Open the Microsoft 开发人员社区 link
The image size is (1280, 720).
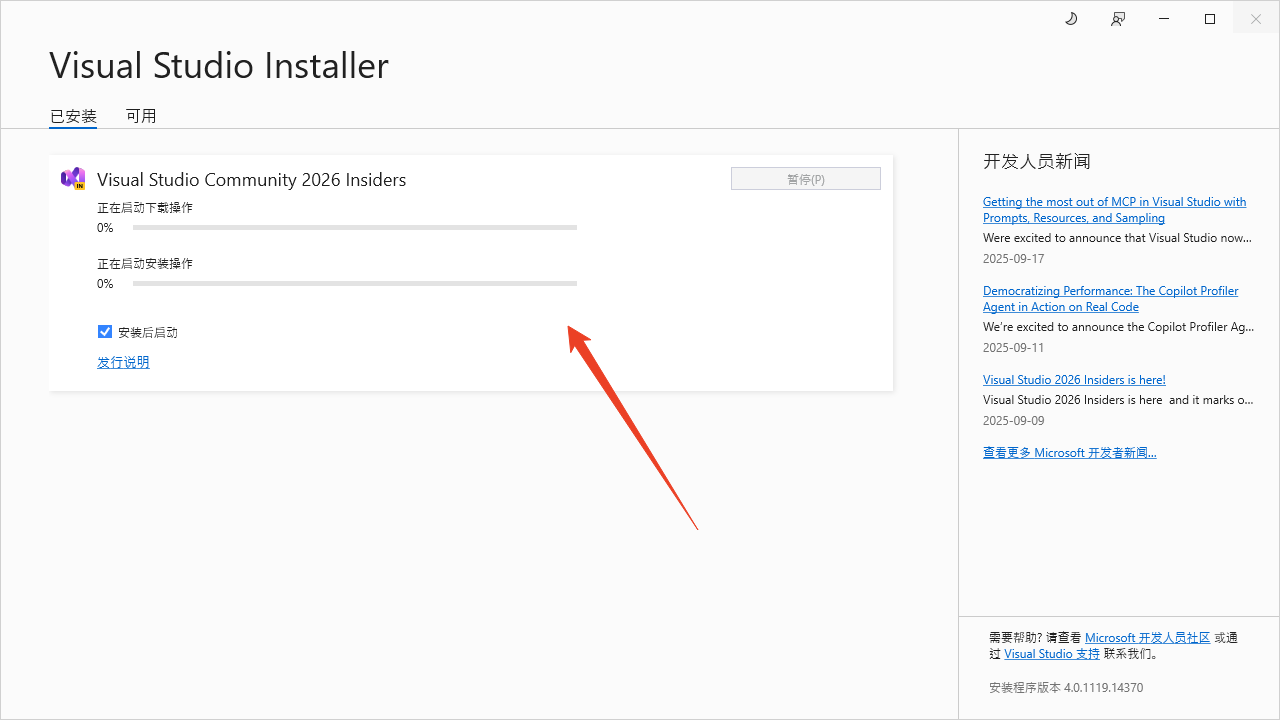tap(1148, 638)
